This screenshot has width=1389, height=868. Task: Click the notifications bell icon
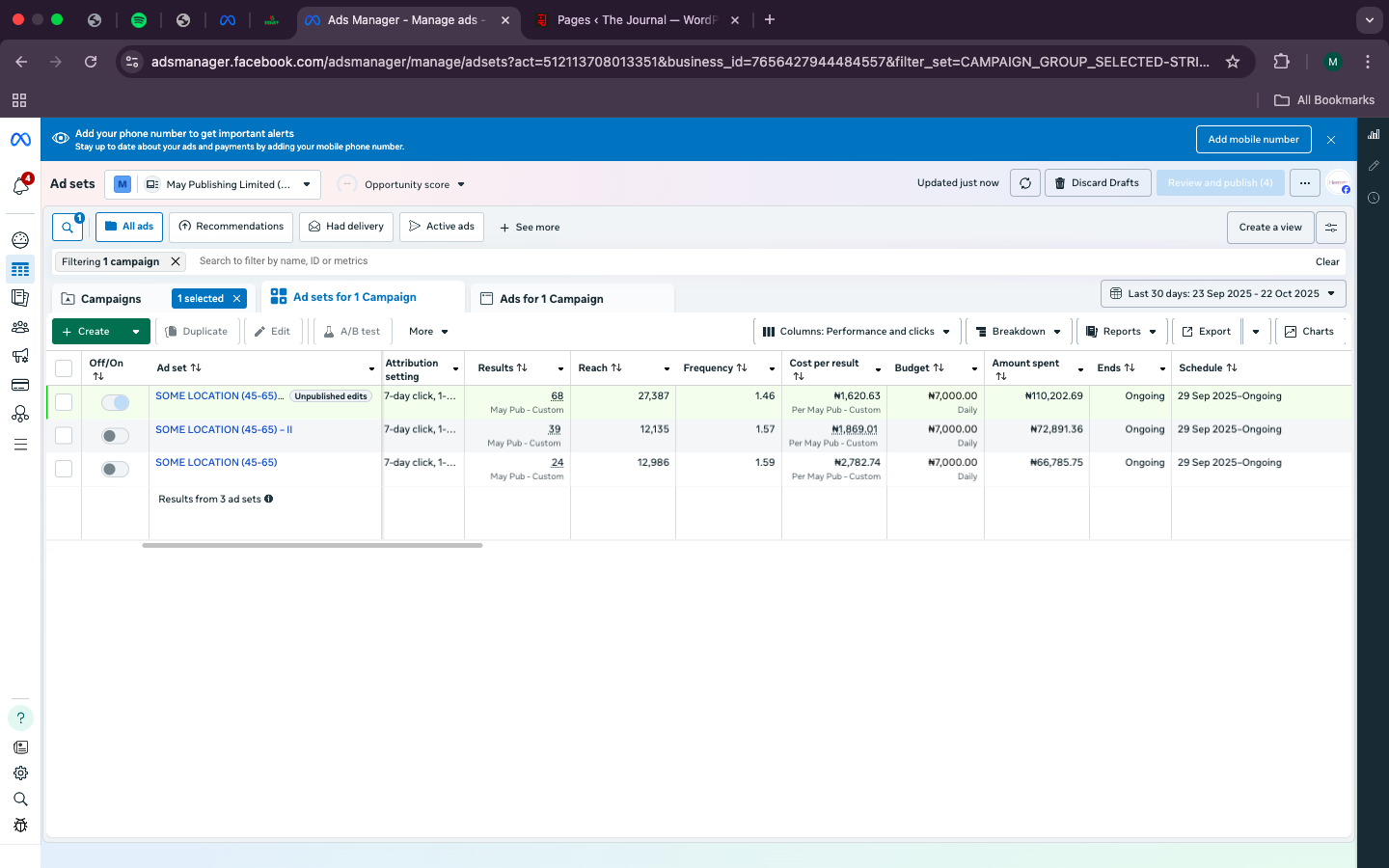click(x=20, y=186)
